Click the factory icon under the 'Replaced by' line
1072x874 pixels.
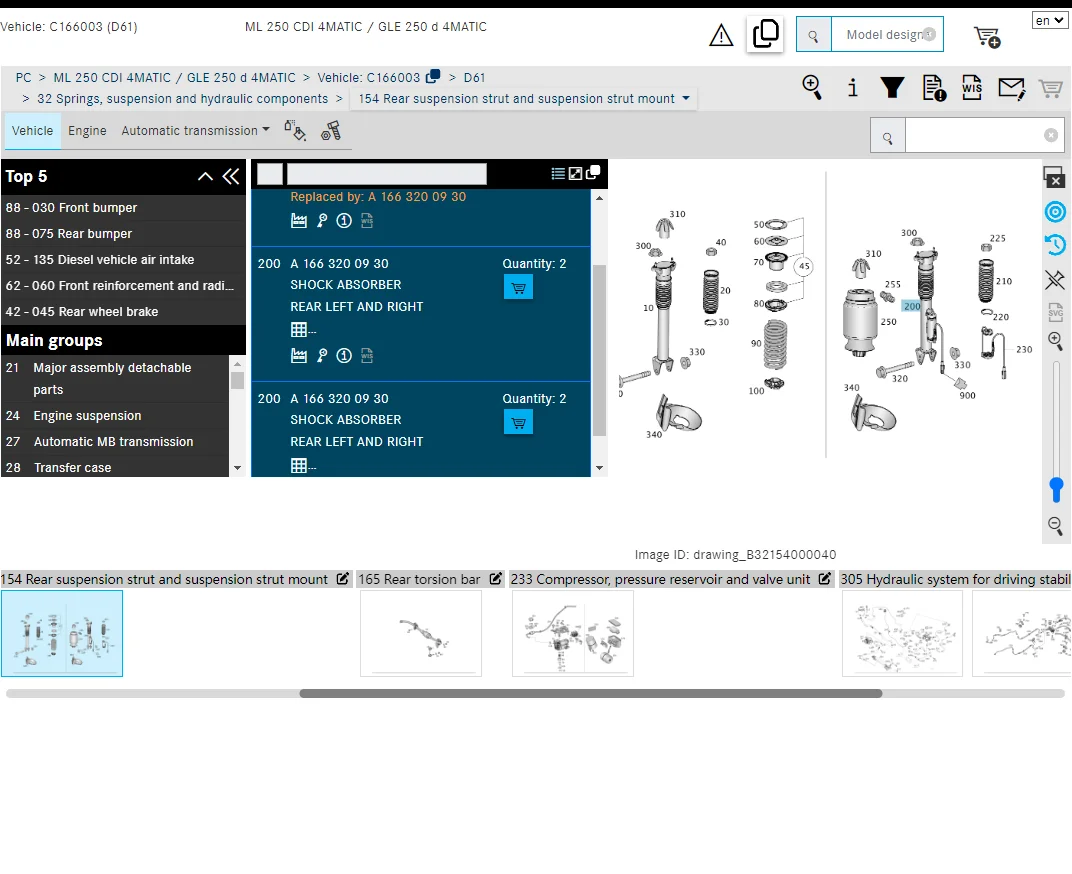pos(299,221)
